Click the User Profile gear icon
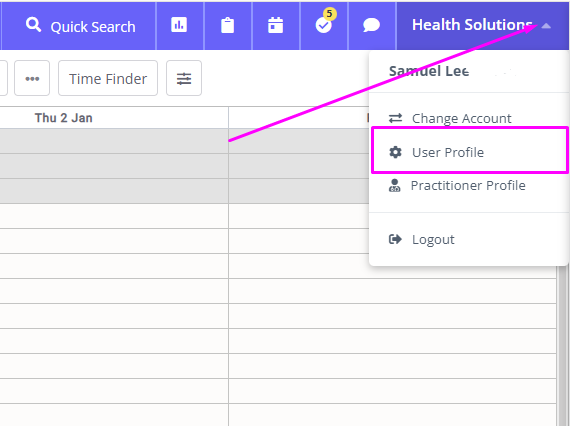The image size is (570, 426). point(396,152)
